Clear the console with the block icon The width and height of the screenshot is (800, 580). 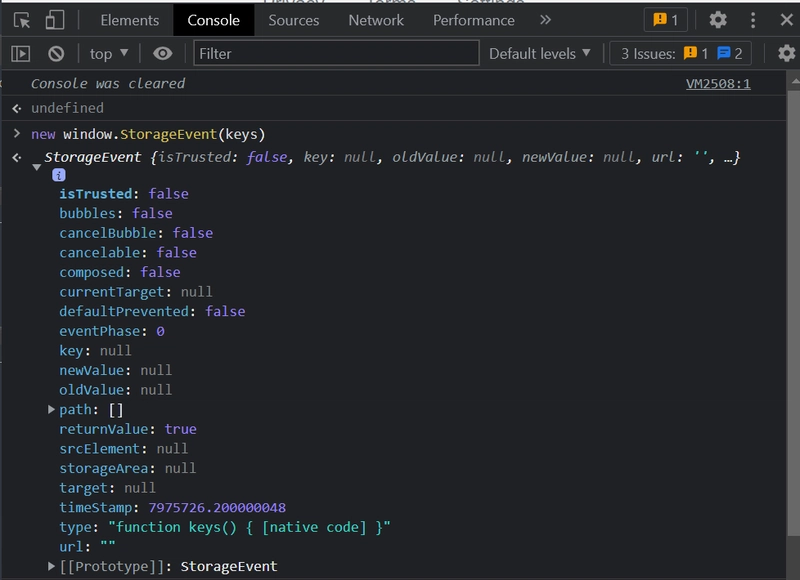coord(56,54)
